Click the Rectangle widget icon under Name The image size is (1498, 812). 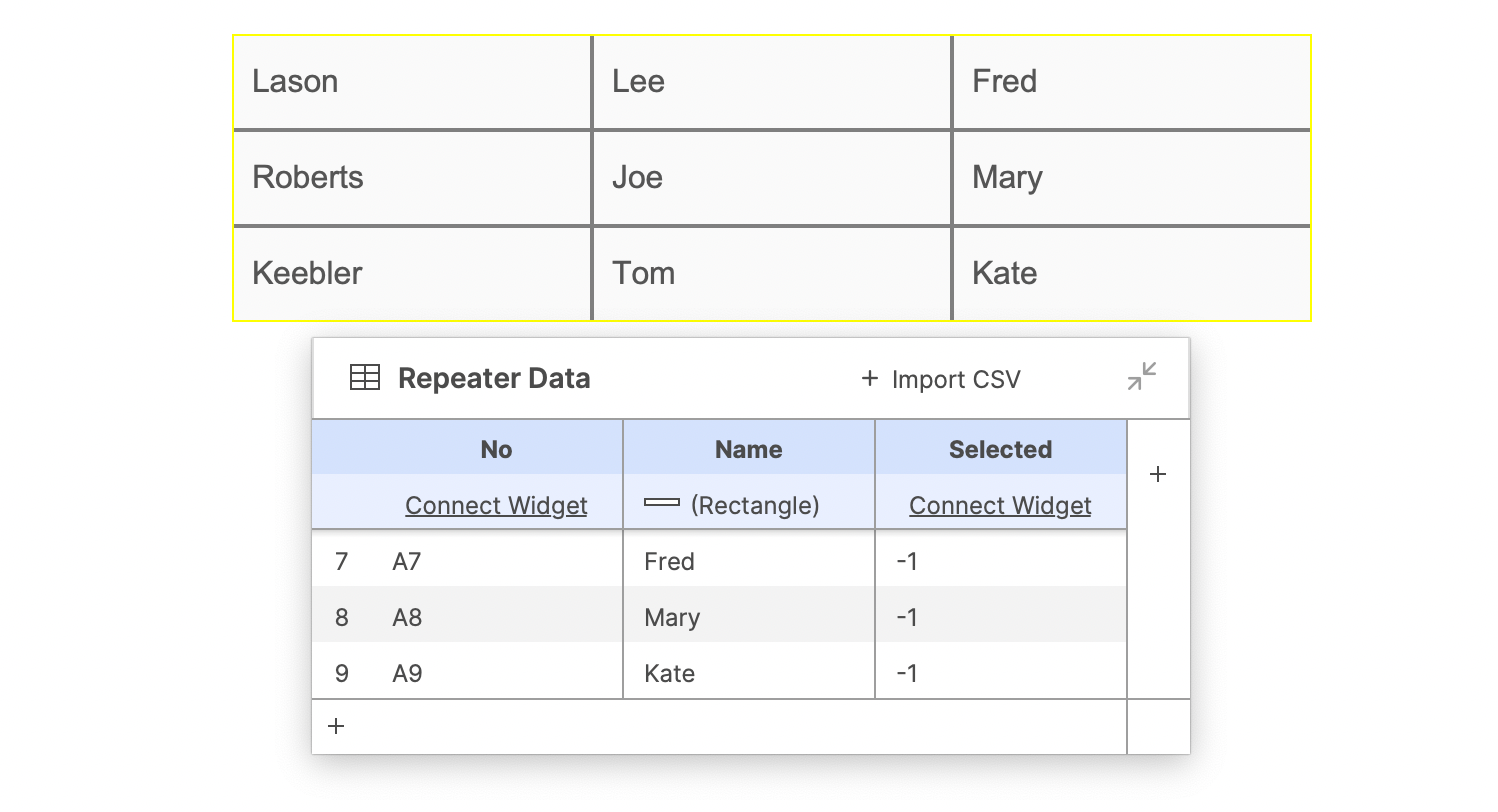click(662, 503)
